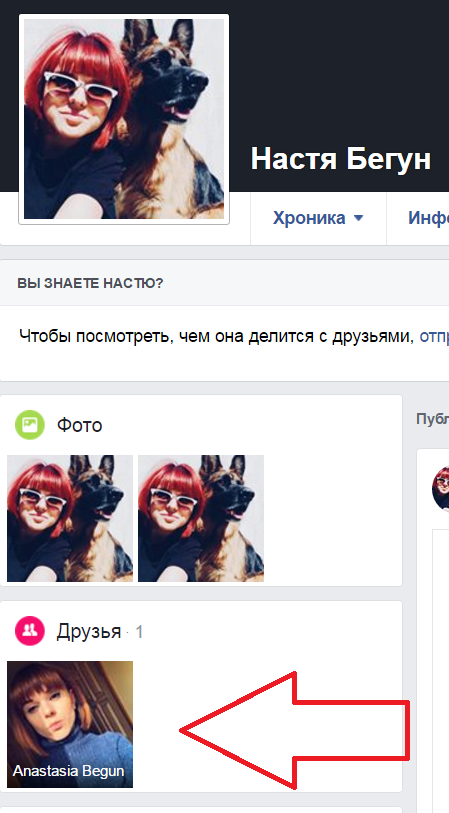Viewport: 449px width, 813px height.
Task: Click the Anastasia Begun name label
Action: (68, 771)
